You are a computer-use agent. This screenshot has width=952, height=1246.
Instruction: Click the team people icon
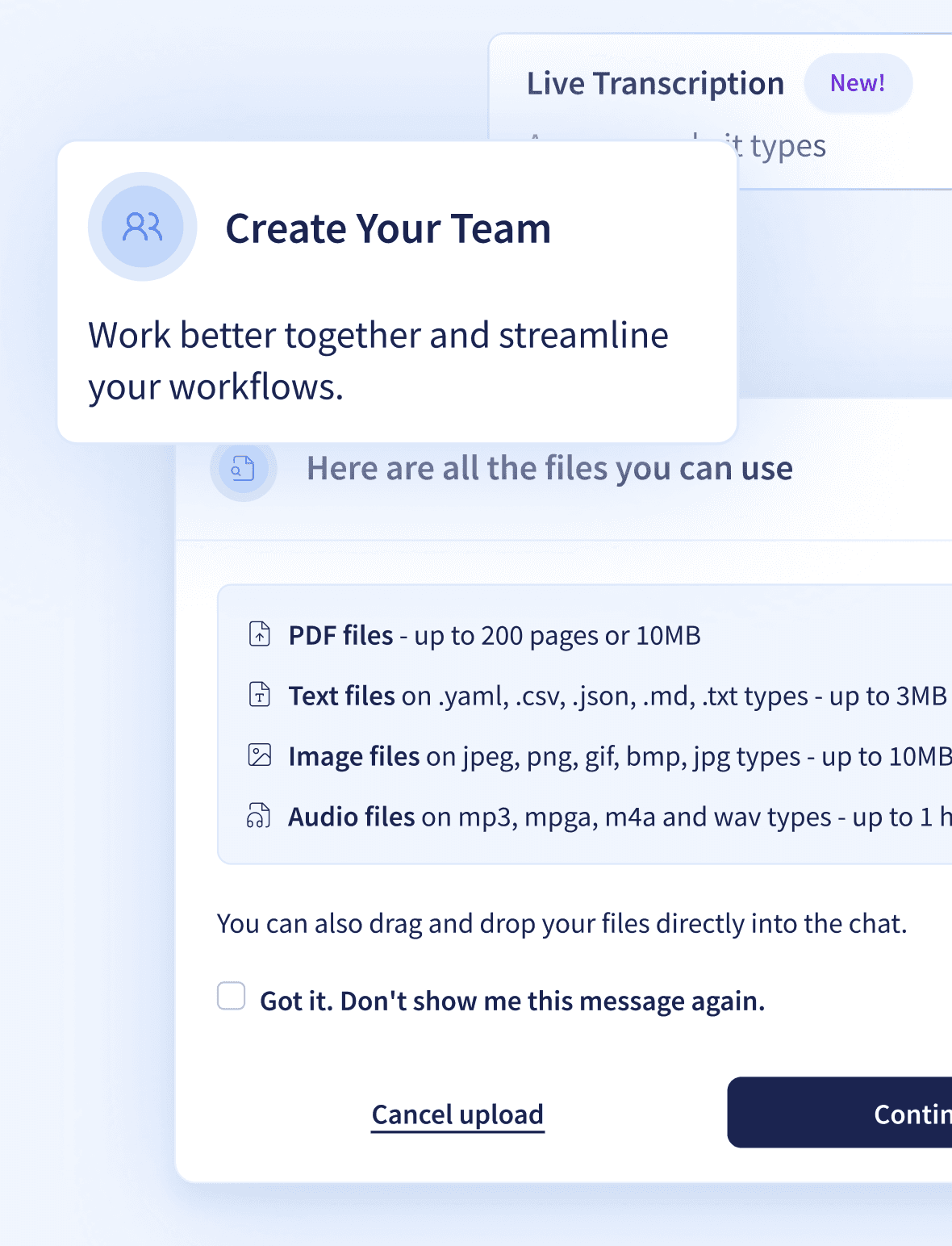point(143,227)
